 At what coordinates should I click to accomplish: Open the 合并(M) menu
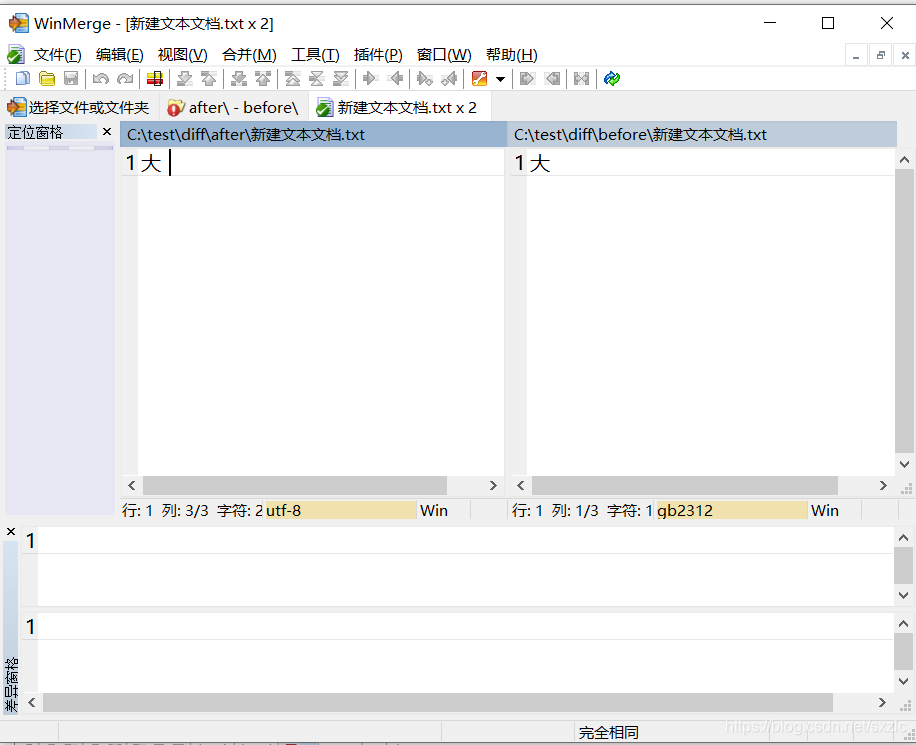249,55
